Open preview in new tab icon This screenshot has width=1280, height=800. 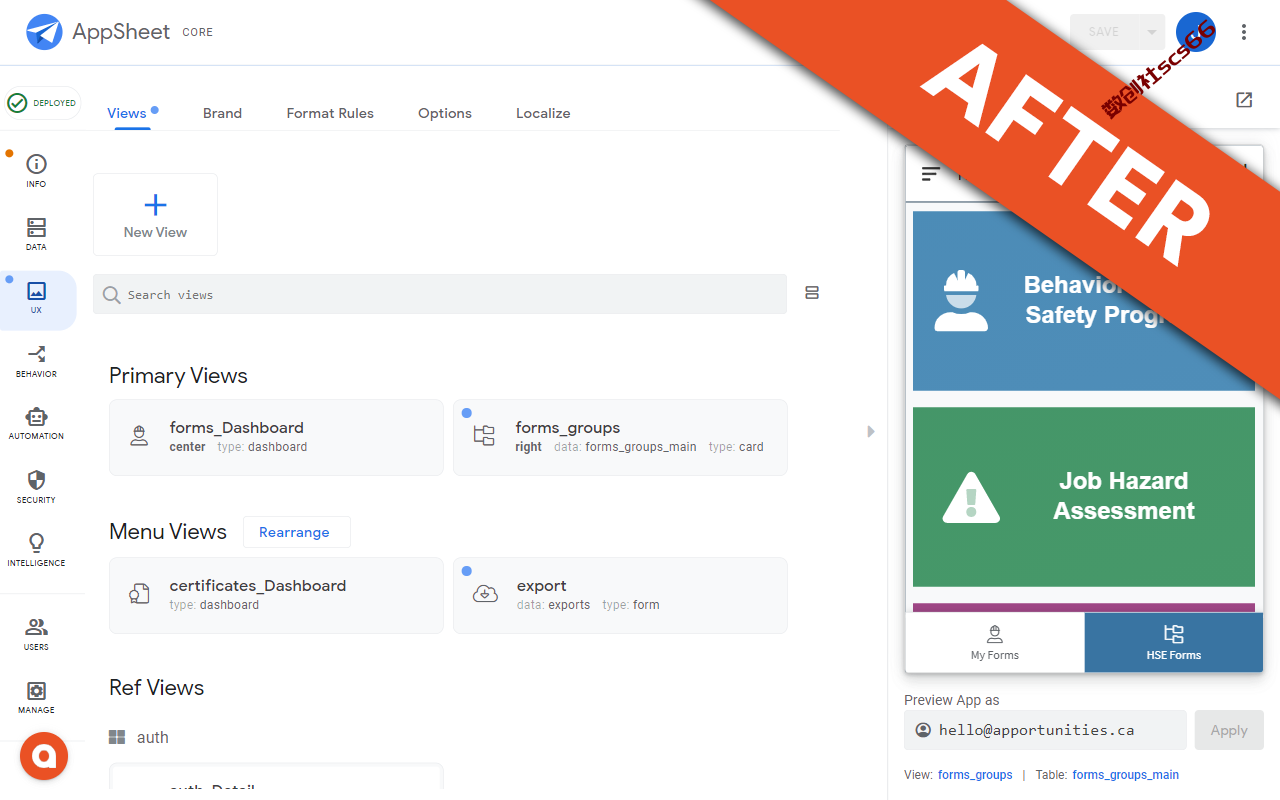point(1244,100)
